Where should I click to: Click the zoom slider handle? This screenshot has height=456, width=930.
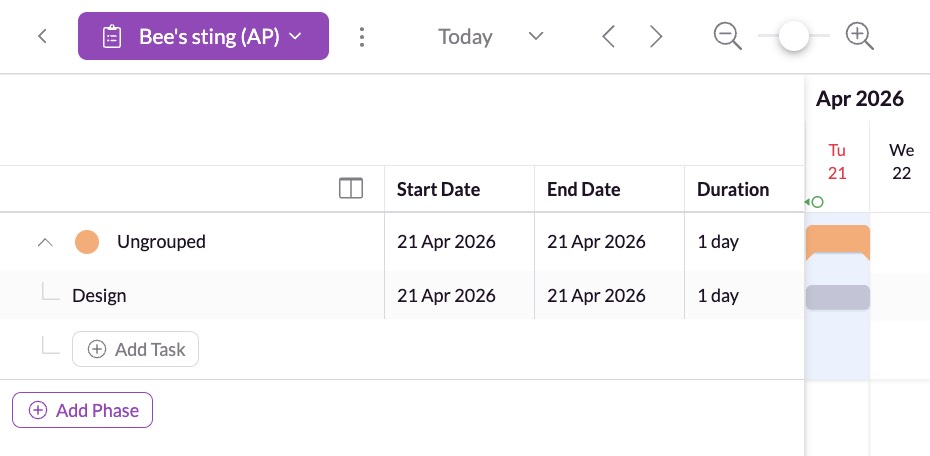tap(793, 36)
